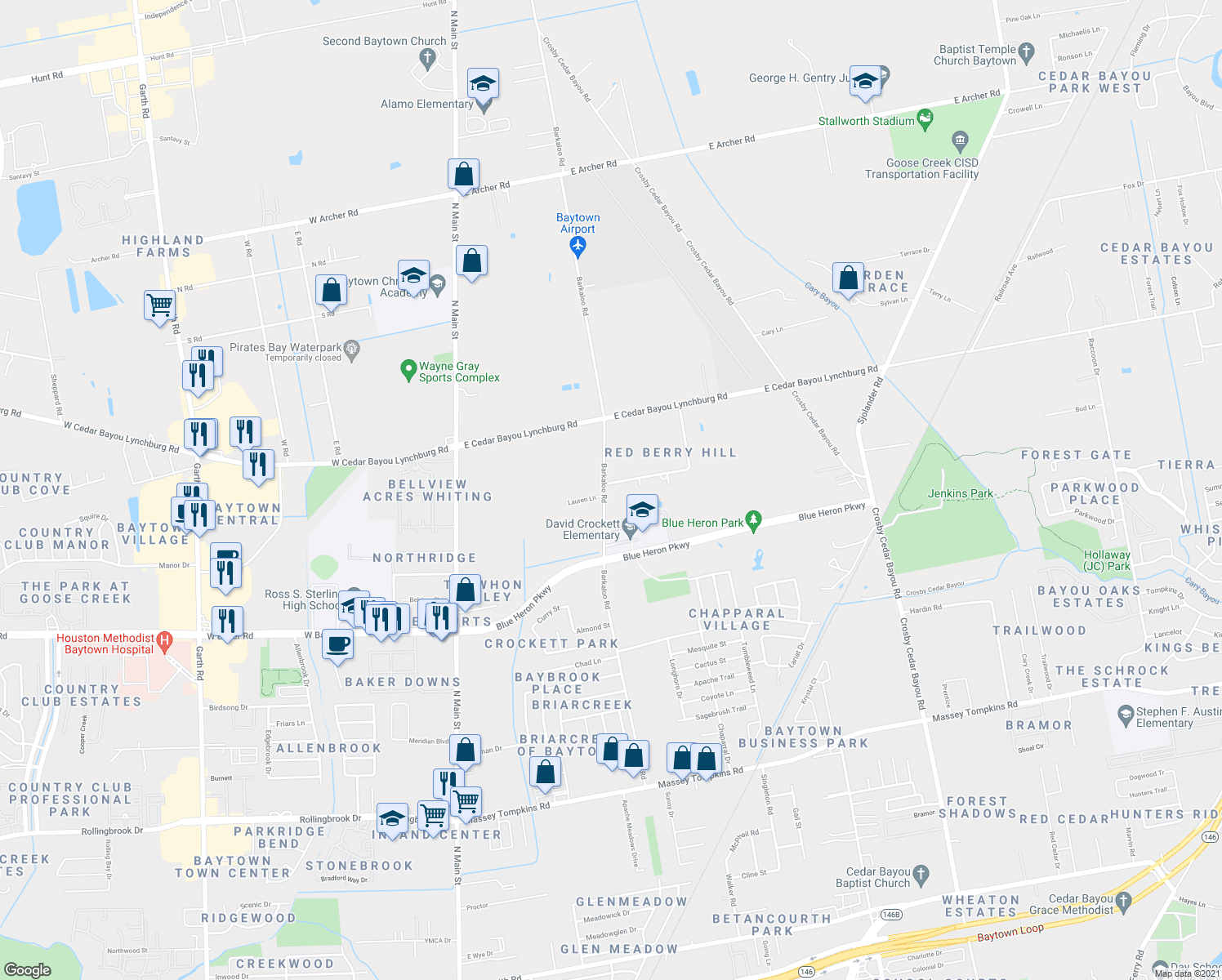1222x980 pixels.
Task: Click the Ross S. Sterling High School label
Action: (301, 599)
